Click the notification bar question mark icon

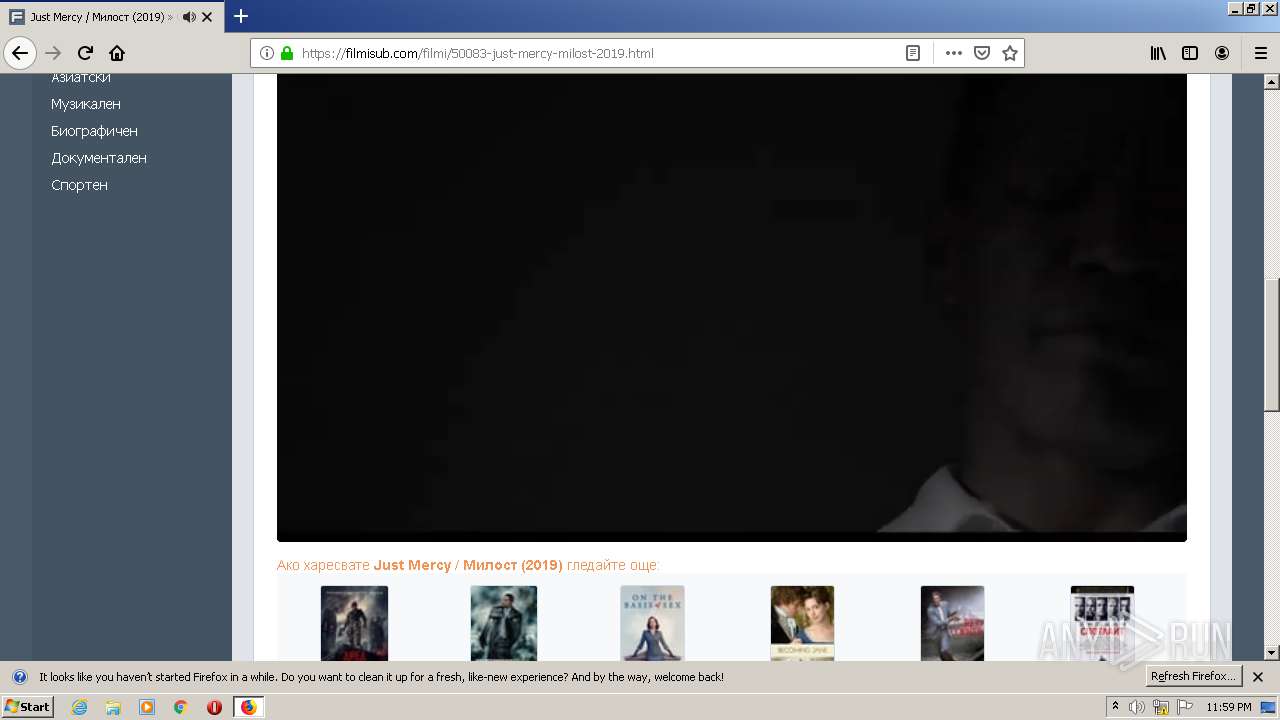pyautogui.click(x=19, y=677)
